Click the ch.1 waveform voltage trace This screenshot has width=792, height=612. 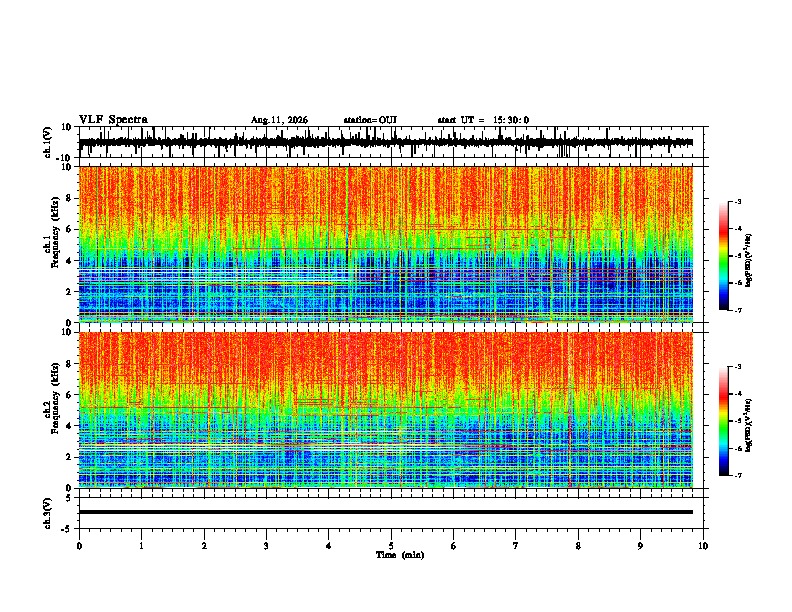point(386,142)
